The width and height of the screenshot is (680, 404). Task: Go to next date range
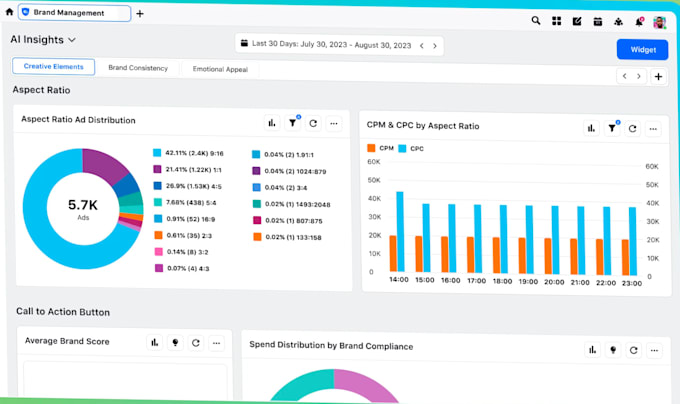(435, 46)
